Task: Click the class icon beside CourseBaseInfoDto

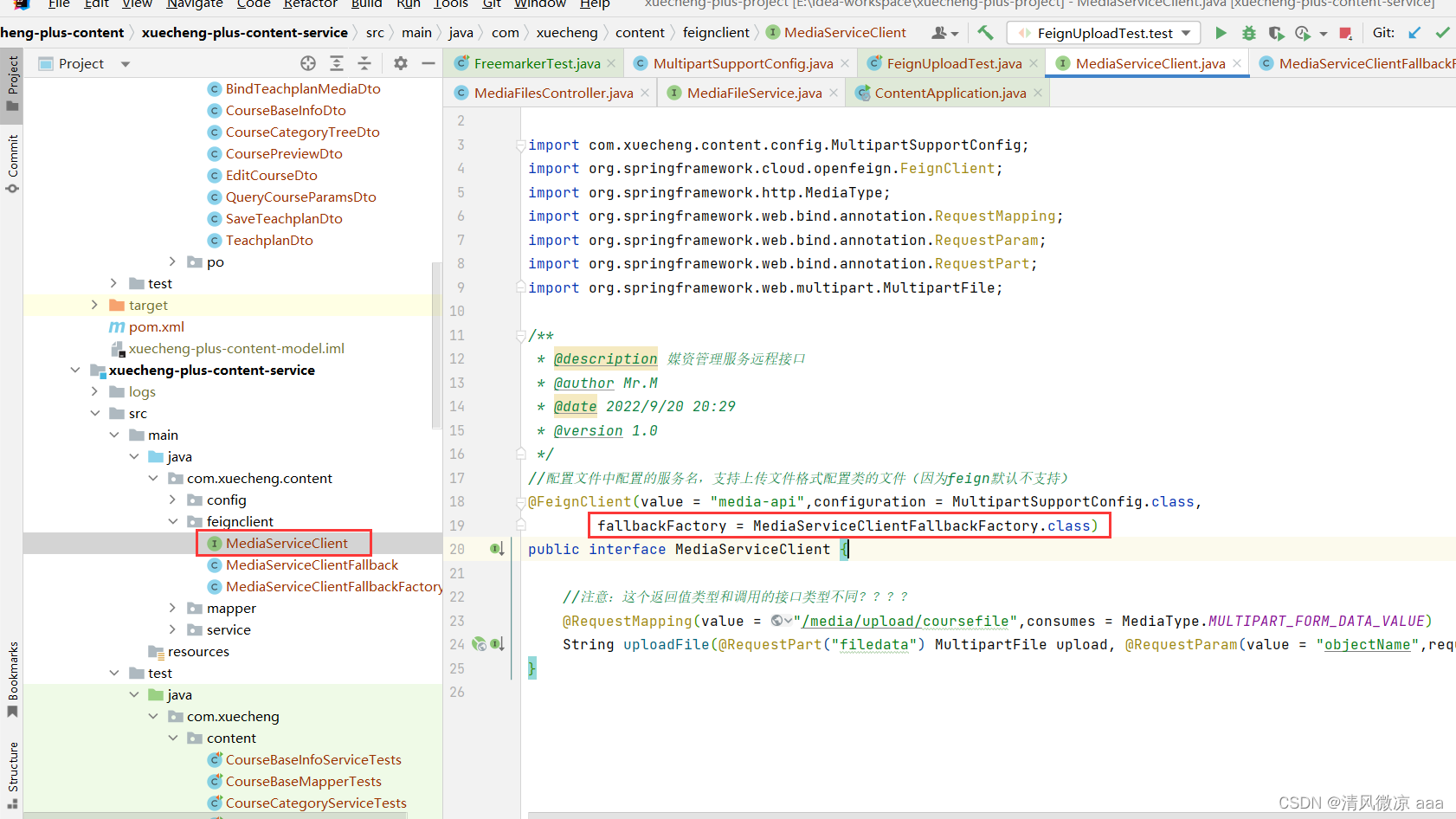Action: click(x=215, y=110)
